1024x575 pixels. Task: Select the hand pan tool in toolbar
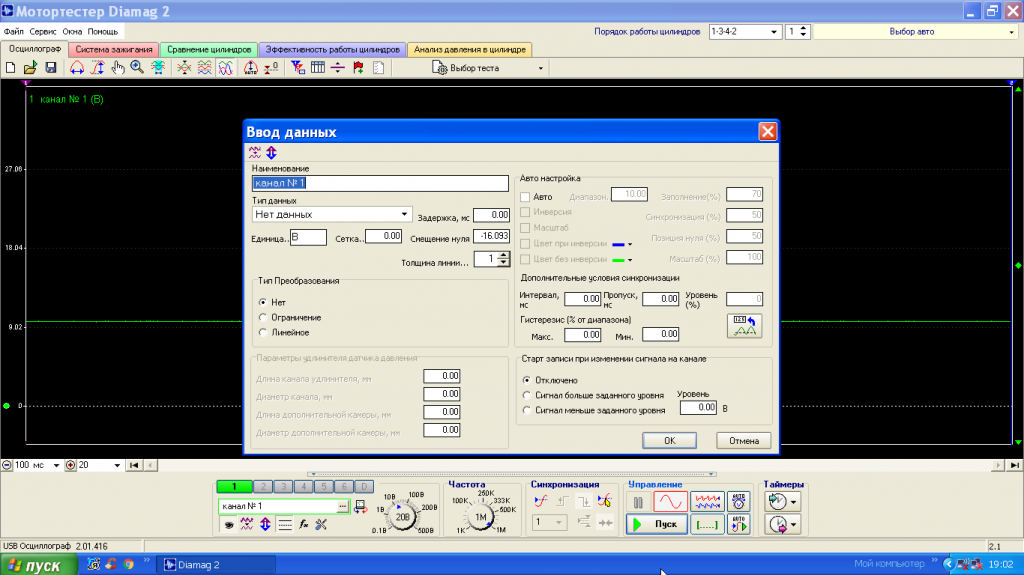click(118, 67)
